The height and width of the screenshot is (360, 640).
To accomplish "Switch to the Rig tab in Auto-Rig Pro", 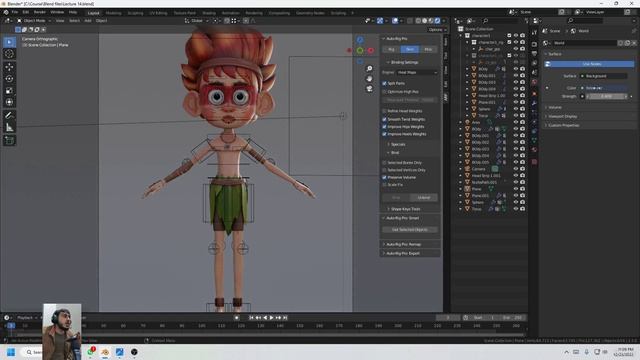I will pos(391,49).
